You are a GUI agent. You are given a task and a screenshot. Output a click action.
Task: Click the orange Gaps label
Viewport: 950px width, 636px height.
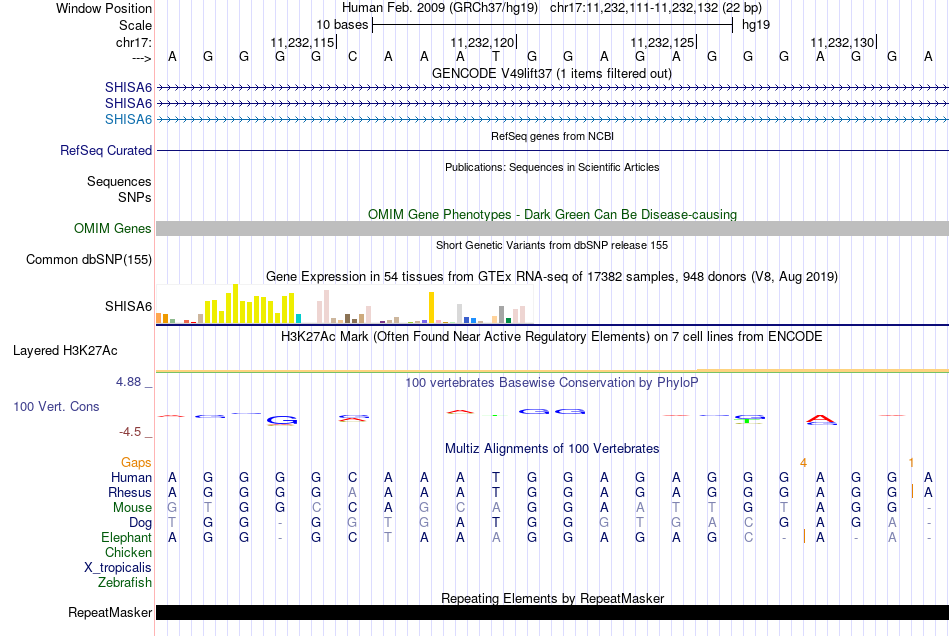pos(137,462)
